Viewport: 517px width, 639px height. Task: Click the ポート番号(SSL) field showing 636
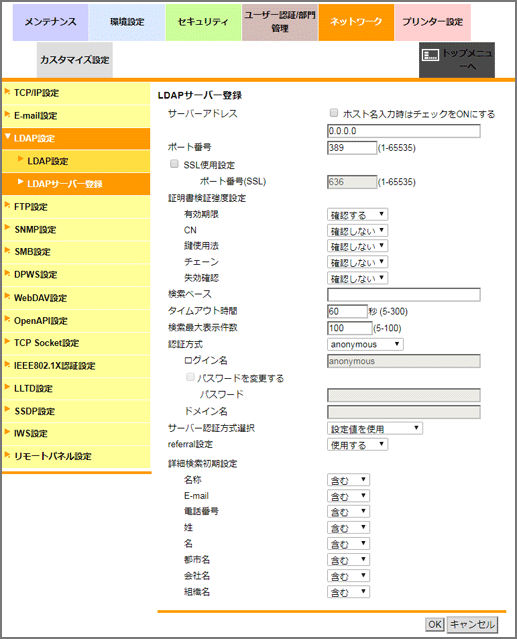pos(352,182)
